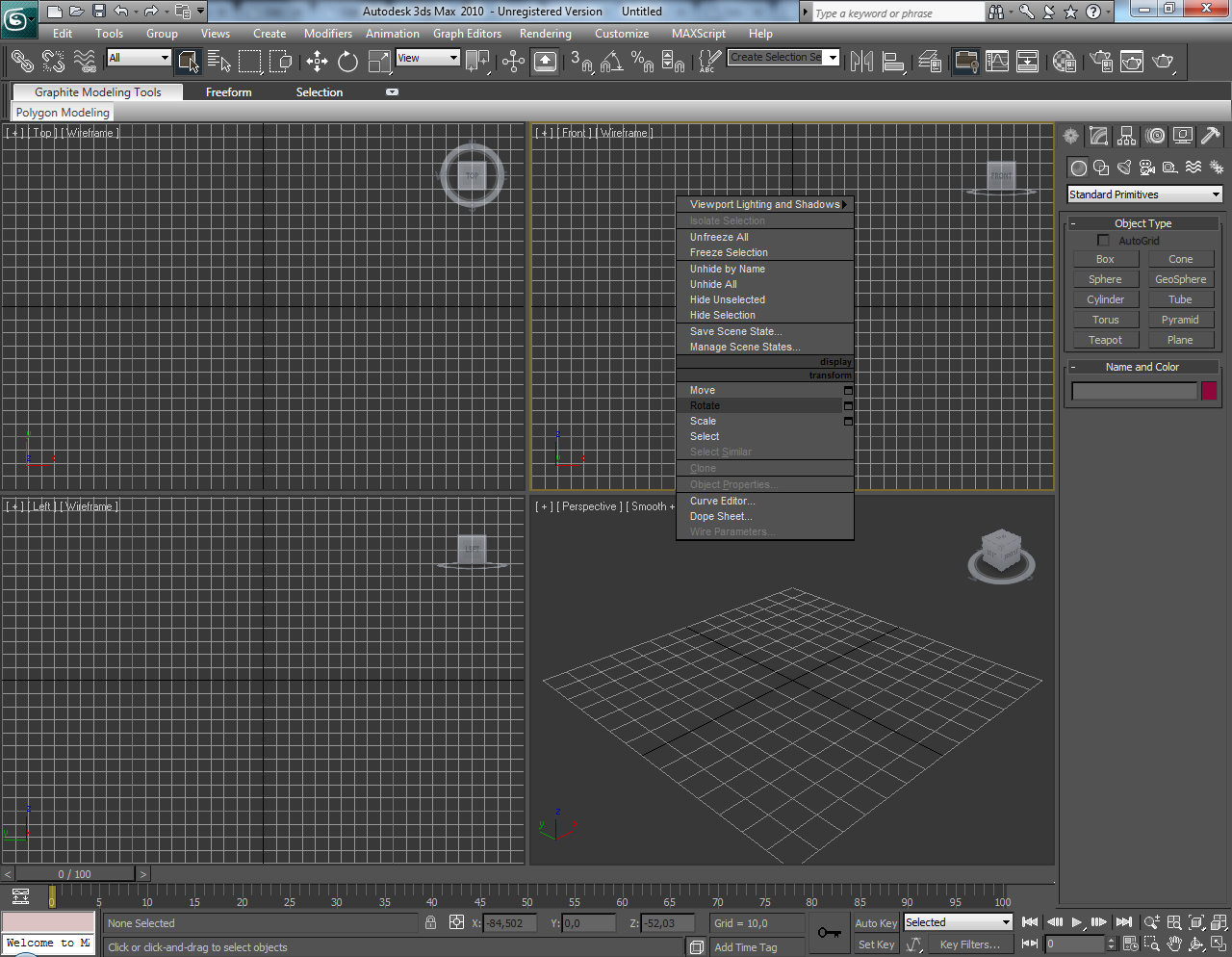
Task: Toggle Percent Snap in toolbar
Action: [642, 62]
